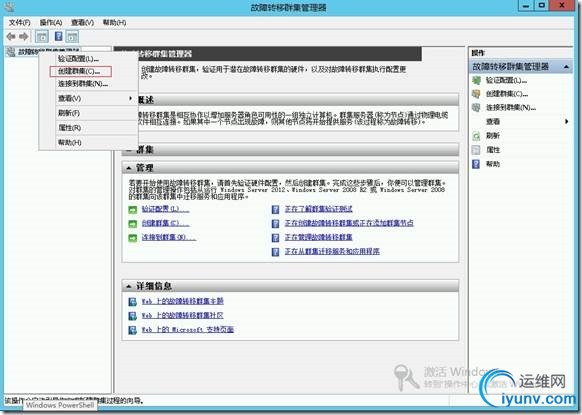Click 属性 action in Actions pane
The image size is (582, 415).
click(x=493, y=150)
